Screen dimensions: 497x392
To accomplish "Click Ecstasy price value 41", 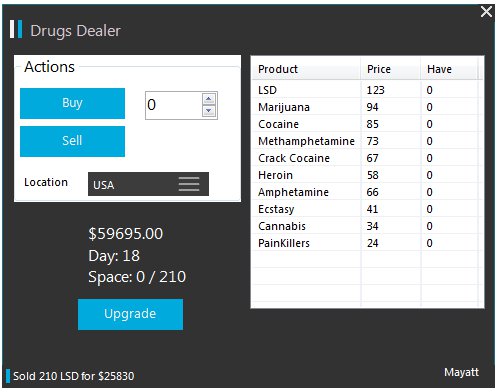I will click(373, 209).
